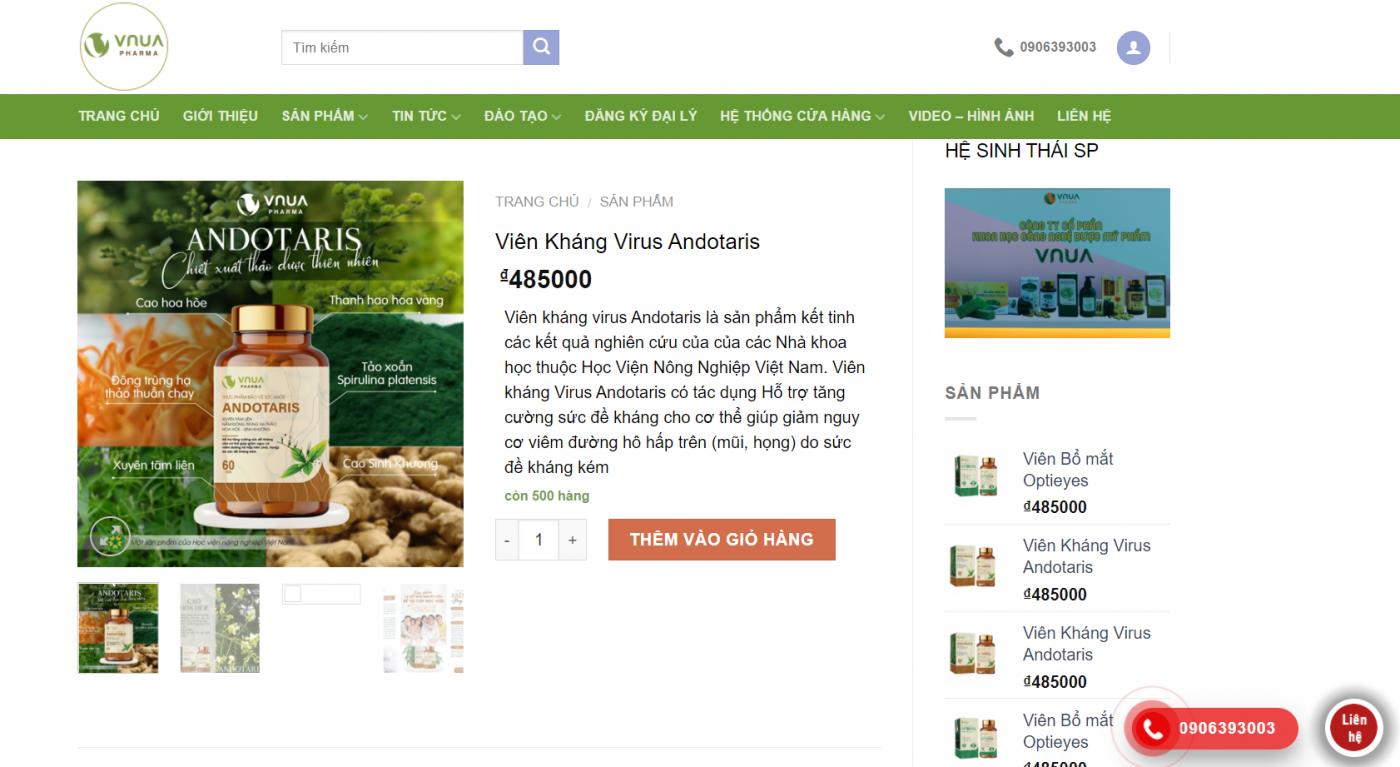The image size is (1400, 767).
Task: Decrease quantity with minus button
Action: (507, 540)
